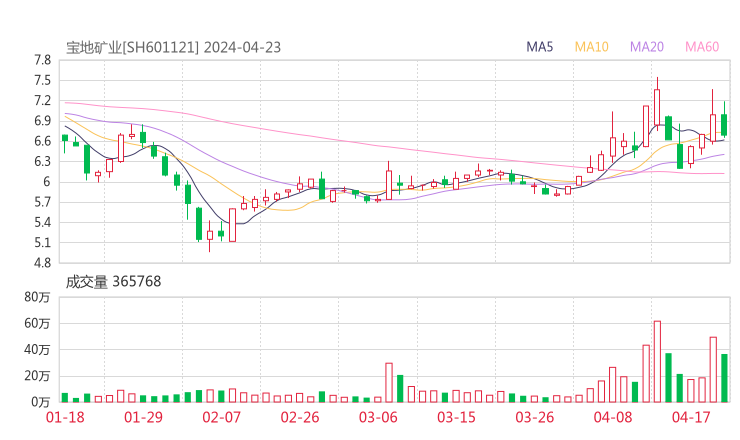740x440 pixels.
Task: Click the 6.9 price axis value
Action: [x=42, y=121]
